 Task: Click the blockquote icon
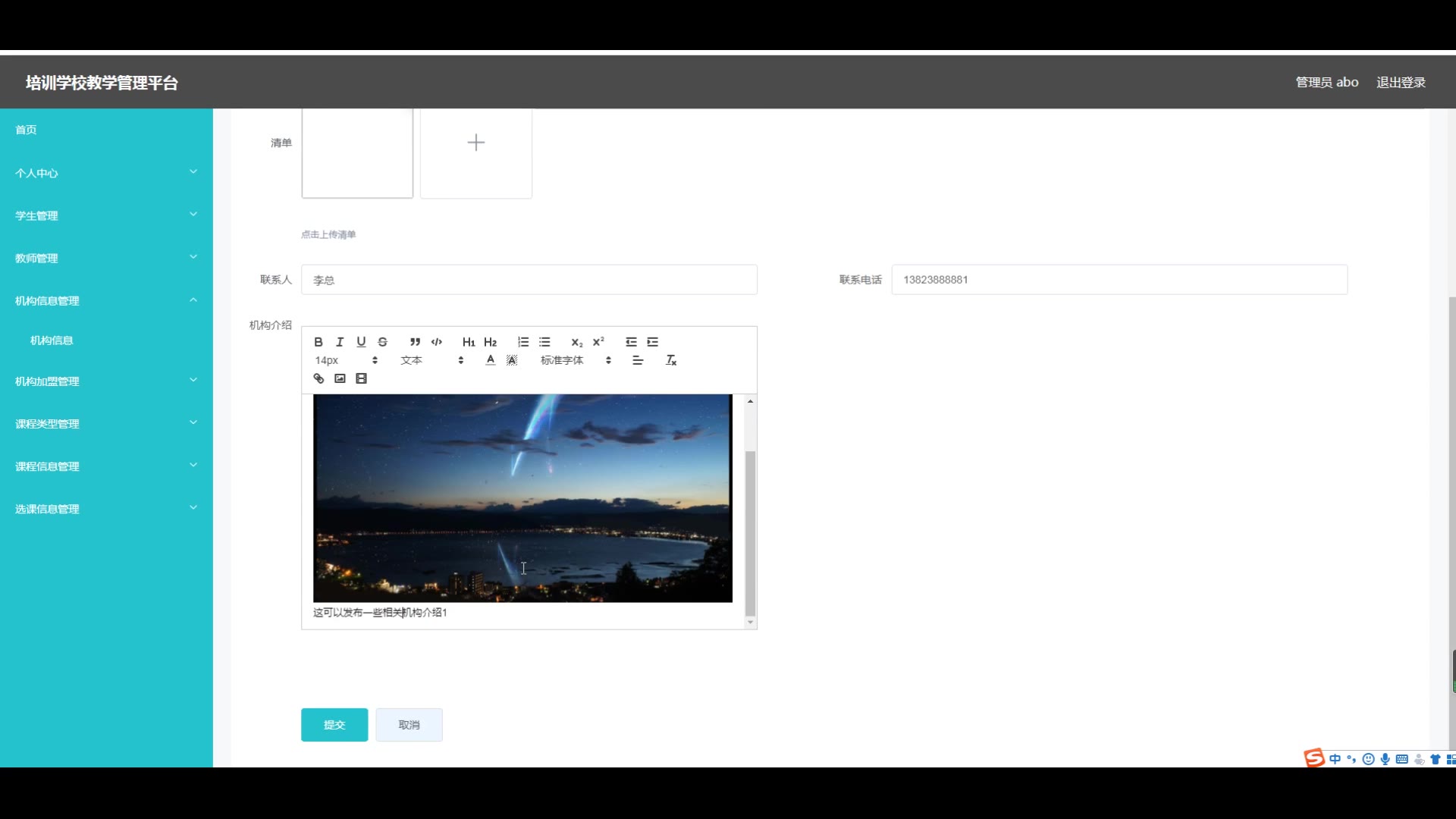[415, 342]
